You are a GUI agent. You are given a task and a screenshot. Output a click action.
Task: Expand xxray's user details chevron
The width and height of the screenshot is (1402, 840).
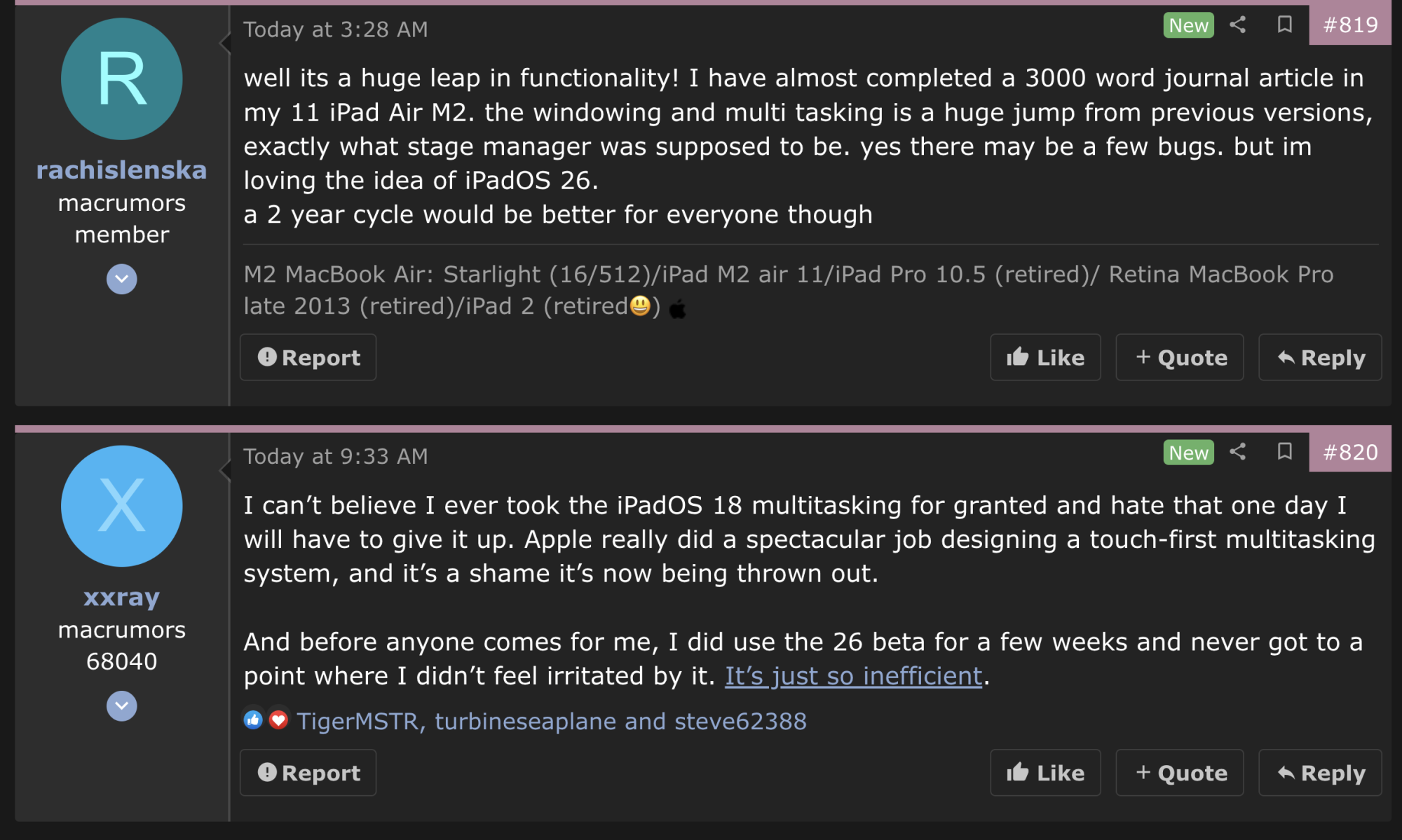122,705
